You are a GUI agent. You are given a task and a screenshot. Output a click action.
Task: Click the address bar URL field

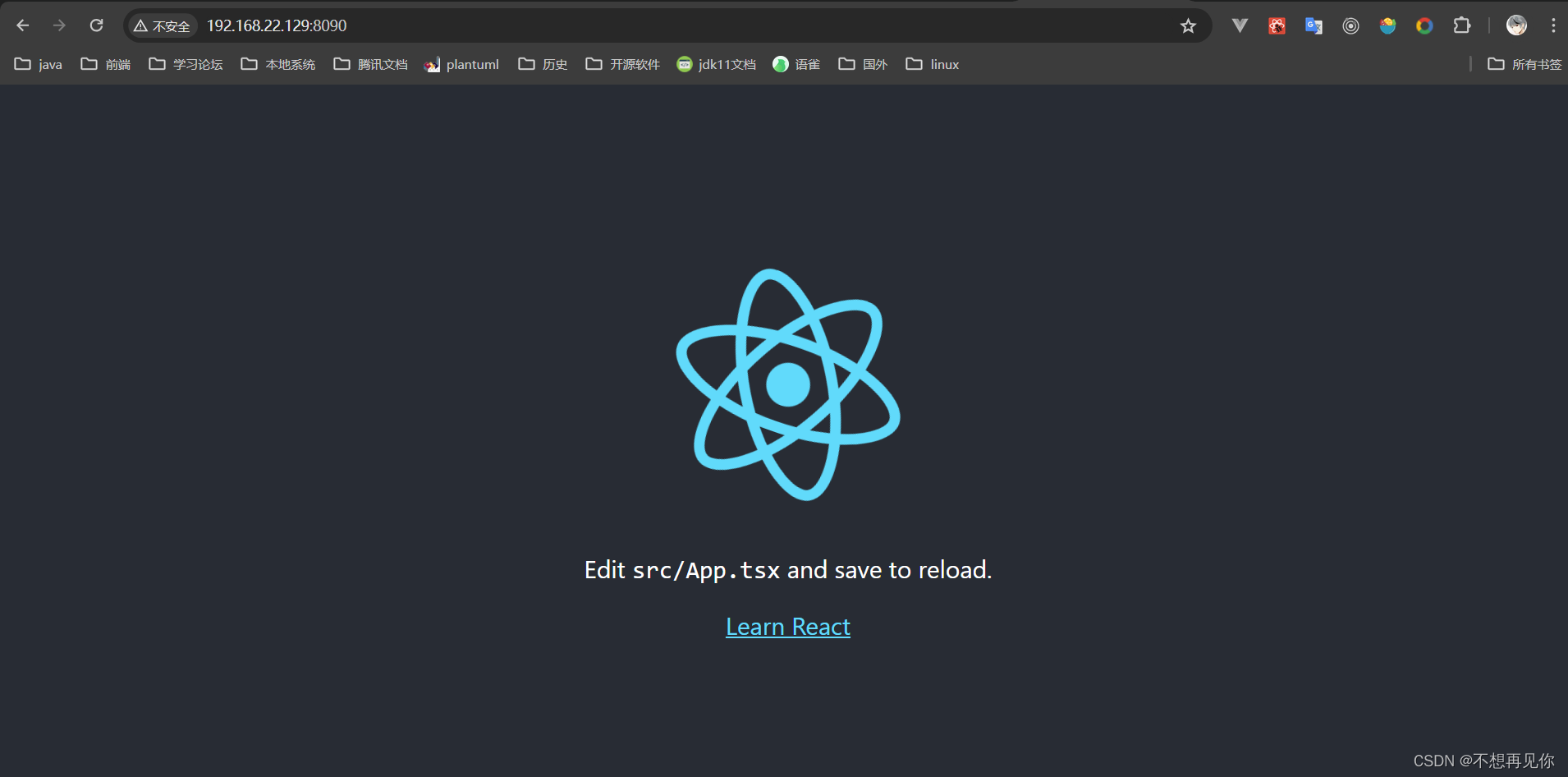point(276,25)
